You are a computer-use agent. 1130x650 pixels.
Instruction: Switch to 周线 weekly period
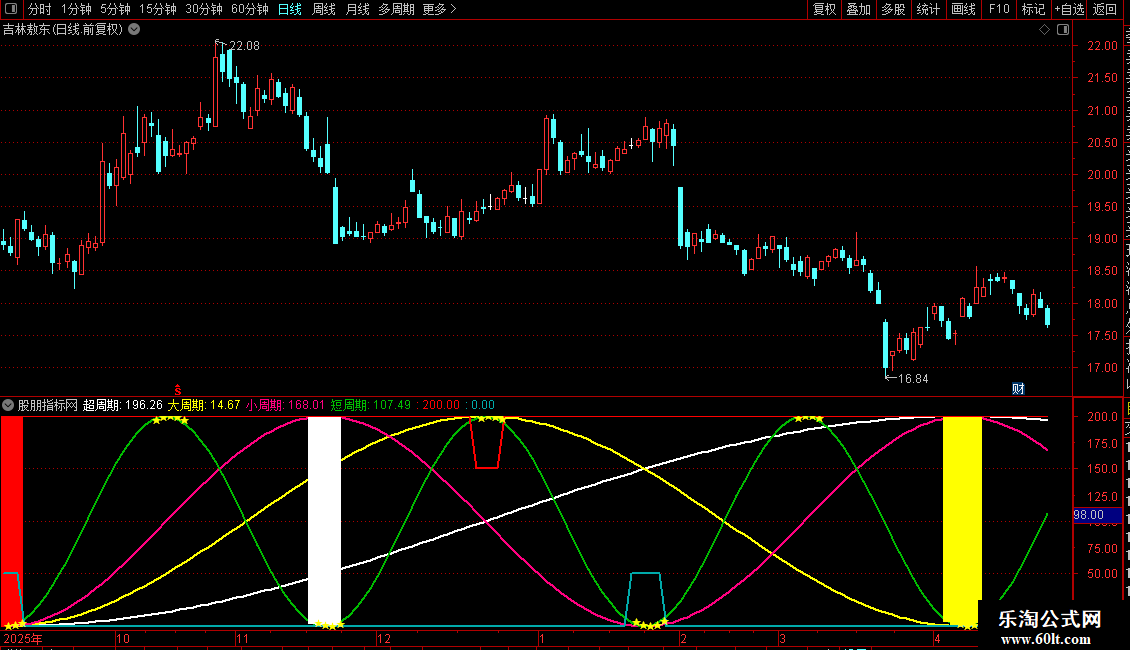point(324,9)
